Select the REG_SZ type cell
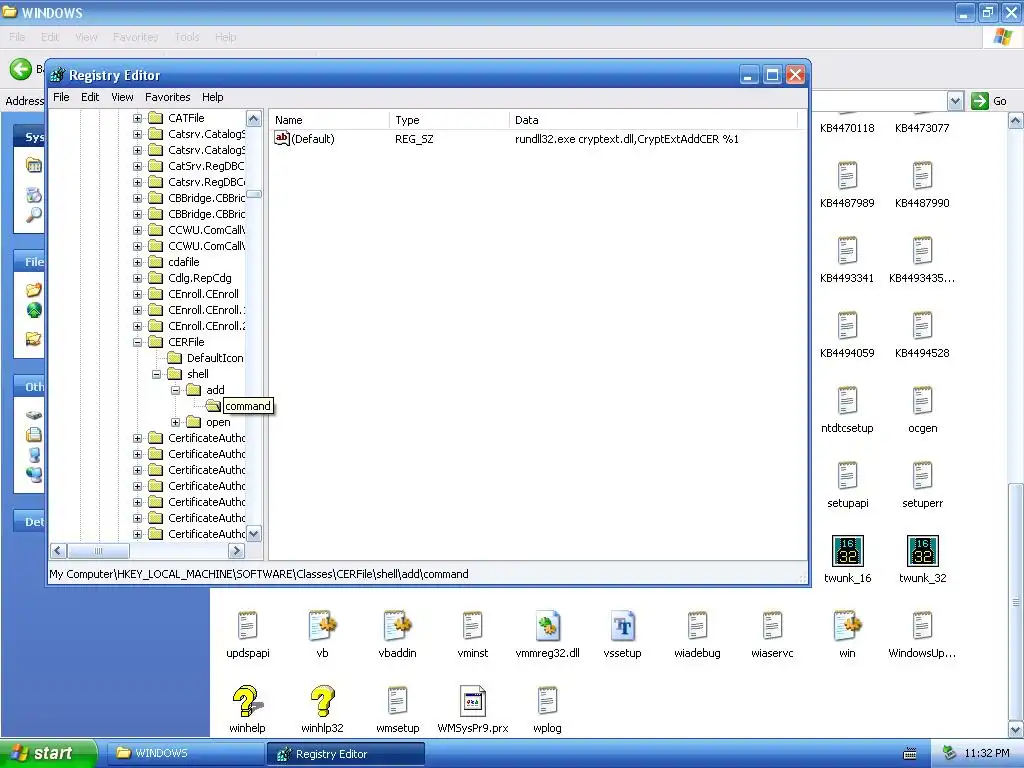The width and height of the screenshot is (1024, 768). [414, 139]
